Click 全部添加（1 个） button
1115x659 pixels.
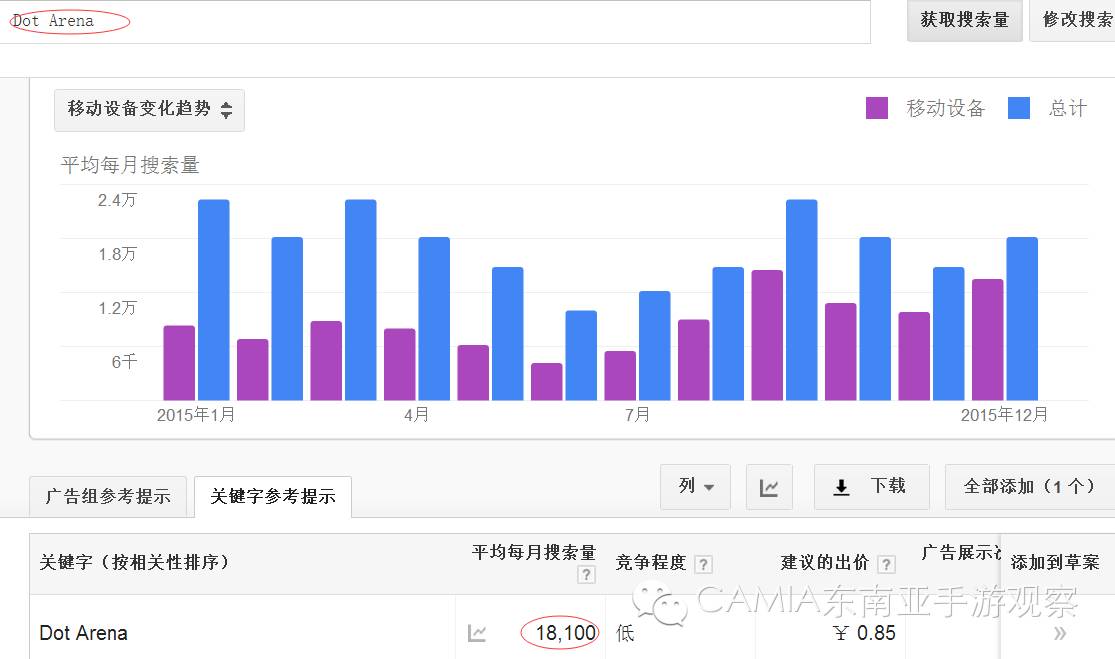(x=1030, y=487)
